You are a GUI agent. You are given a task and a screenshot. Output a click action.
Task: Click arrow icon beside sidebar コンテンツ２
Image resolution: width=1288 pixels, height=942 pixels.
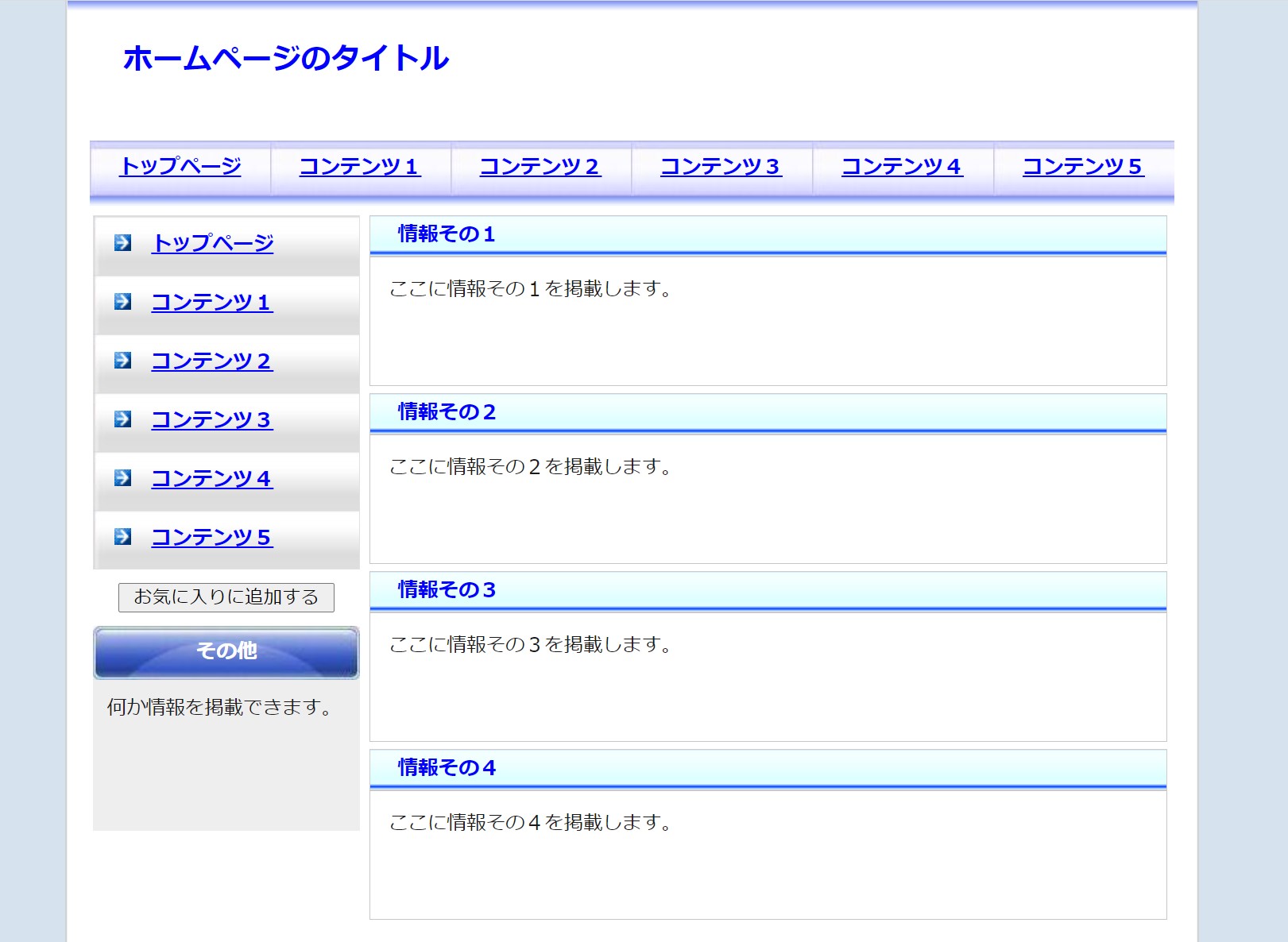122,361
